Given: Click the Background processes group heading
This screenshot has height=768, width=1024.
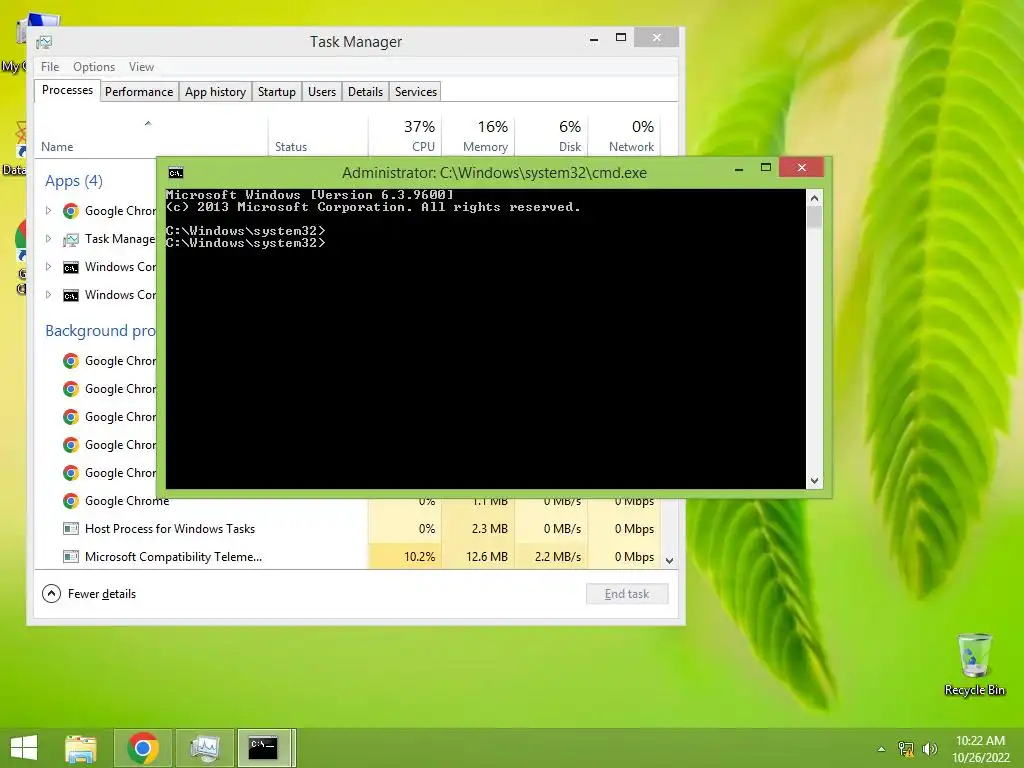Looking at the screenshot, I should coord(100,330).
